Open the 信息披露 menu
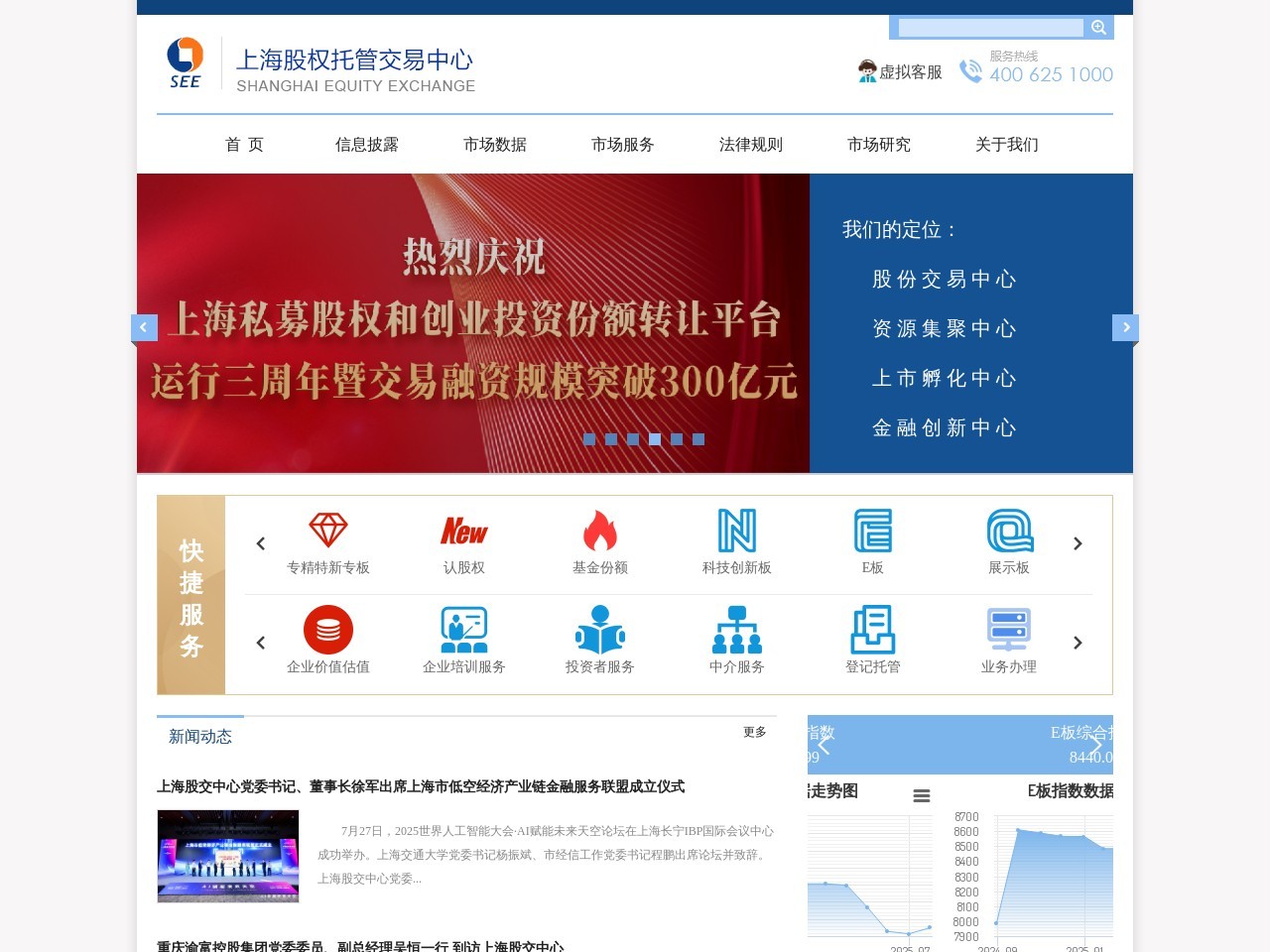1270x952 pixels. (x=367, y=145)
